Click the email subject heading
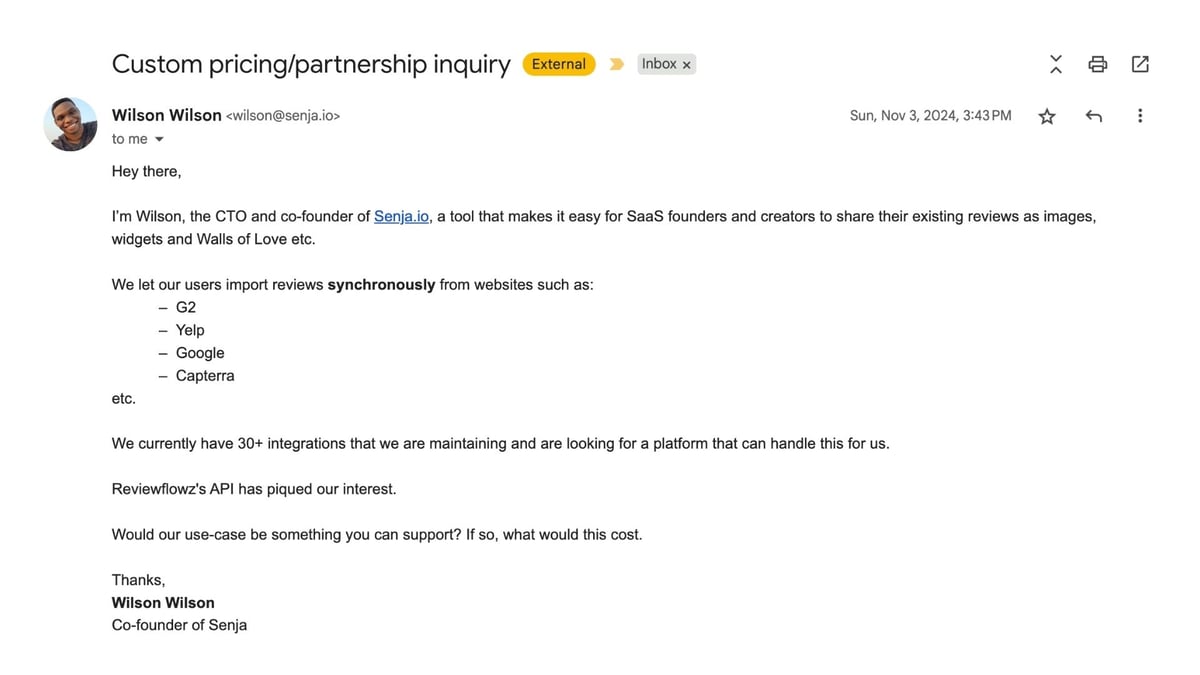The image size is (1200, 675). [311, 64]
